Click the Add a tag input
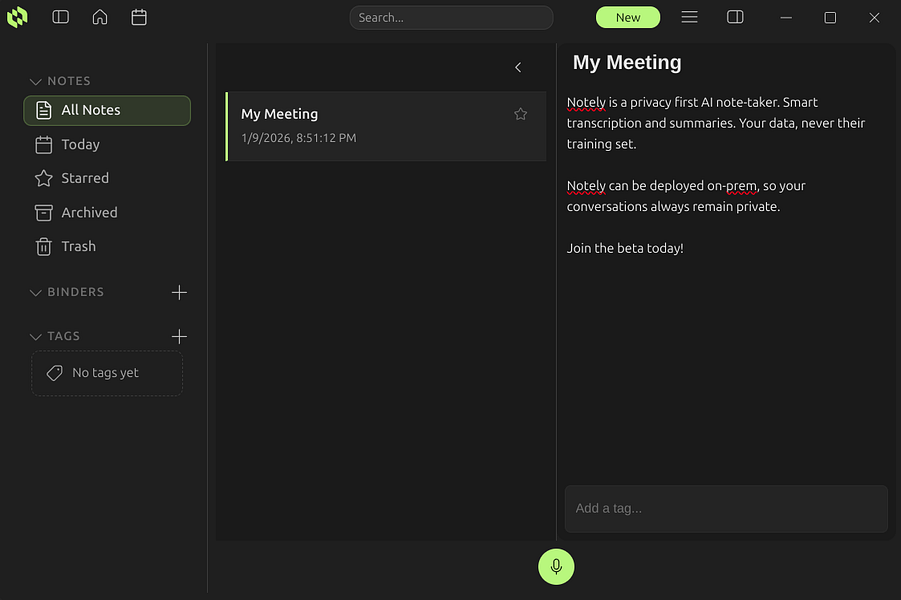 click(x=726, y=509)
